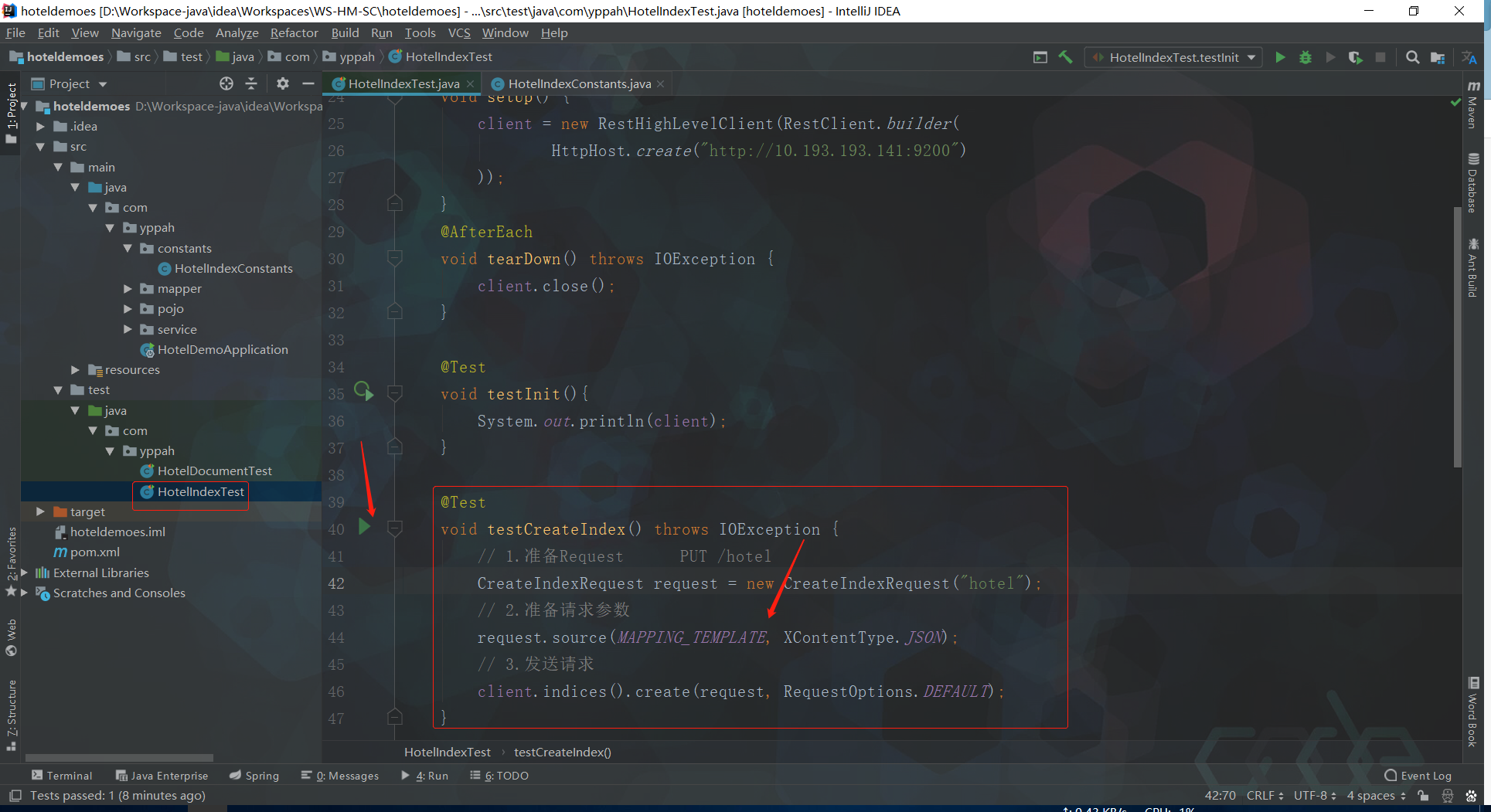The height and width of the screenshot is (812, 1491).
Task: Fold the tearDown method at line 30
Action: click(x=394, y=258)
